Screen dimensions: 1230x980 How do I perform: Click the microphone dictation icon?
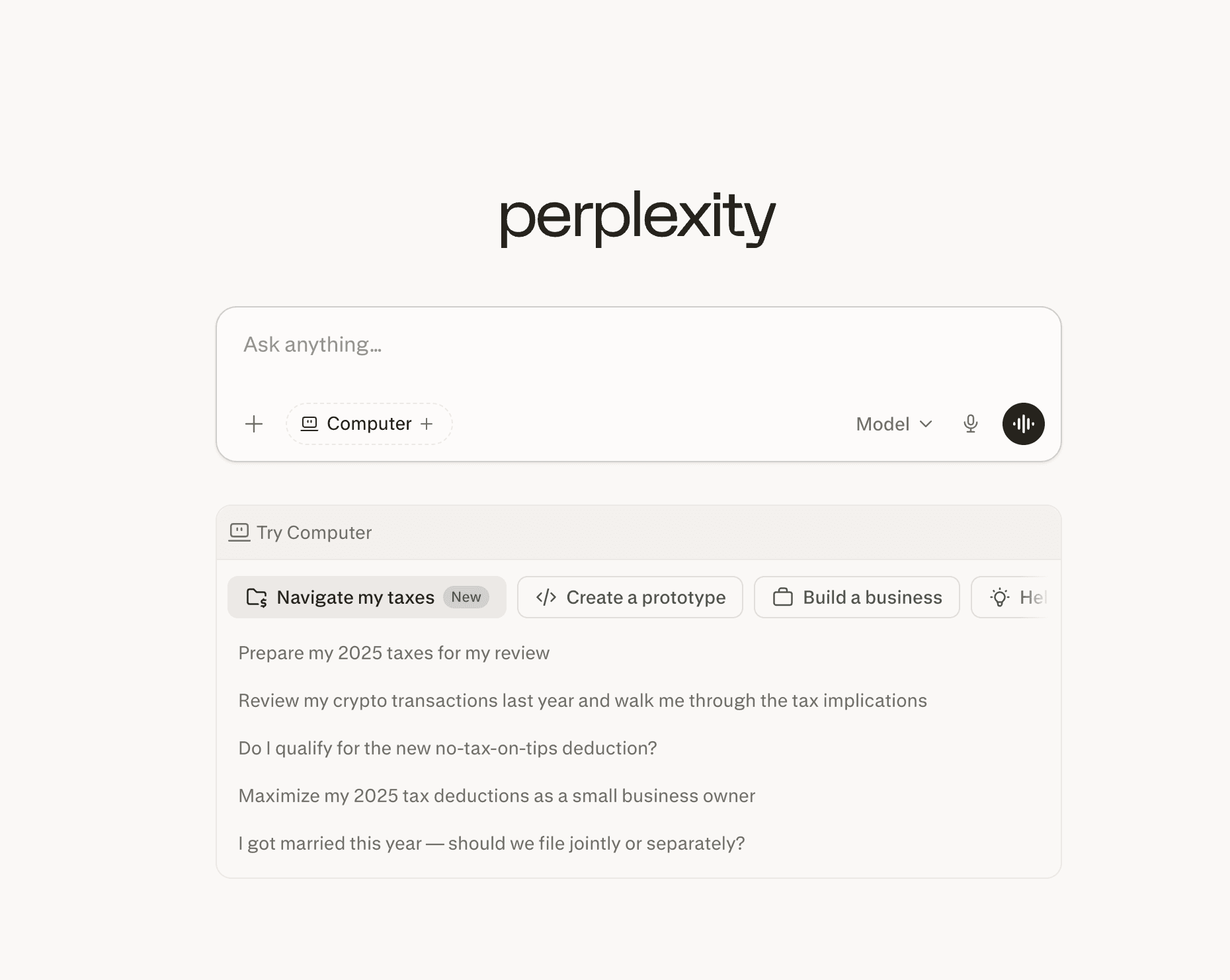click(970, 424)
